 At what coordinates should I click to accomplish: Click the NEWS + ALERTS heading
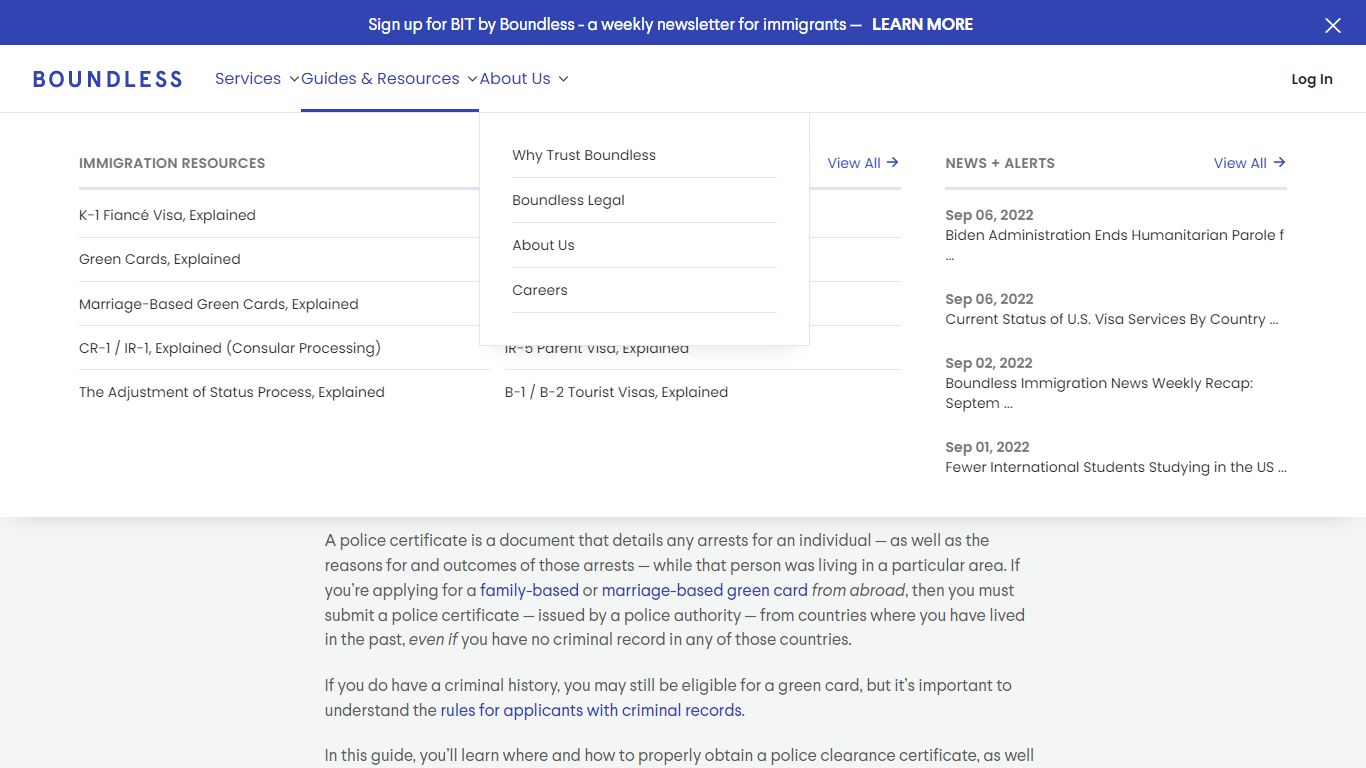(x=1000, y=163)
